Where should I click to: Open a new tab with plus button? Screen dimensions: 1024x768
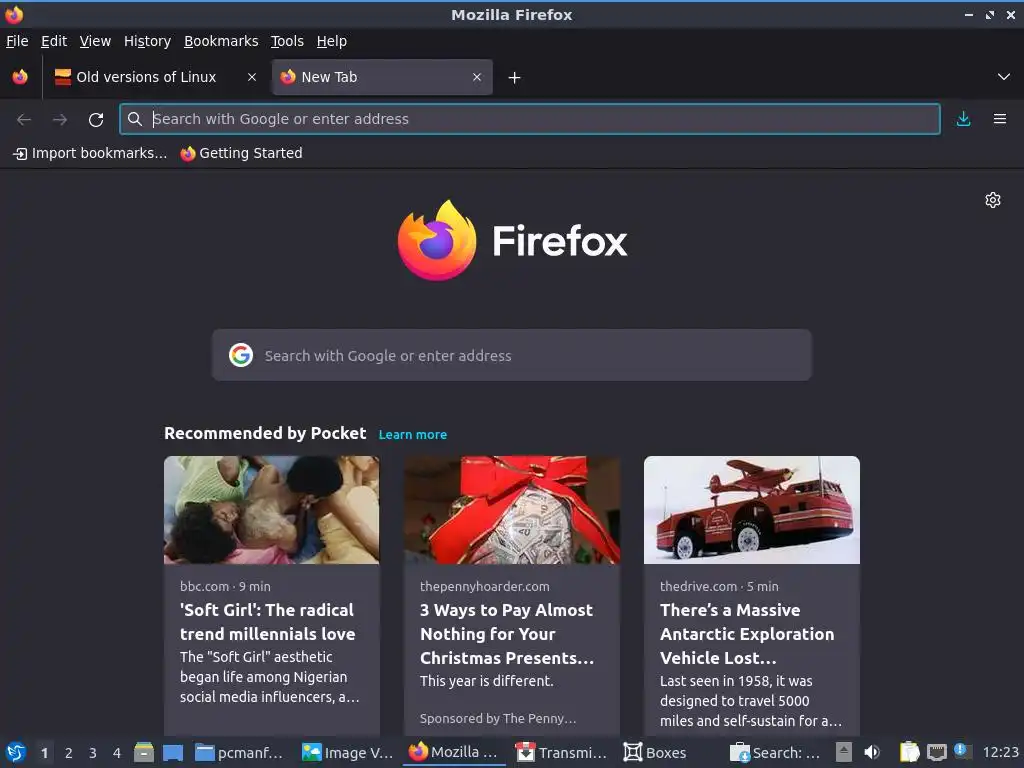tap(515, 78)
